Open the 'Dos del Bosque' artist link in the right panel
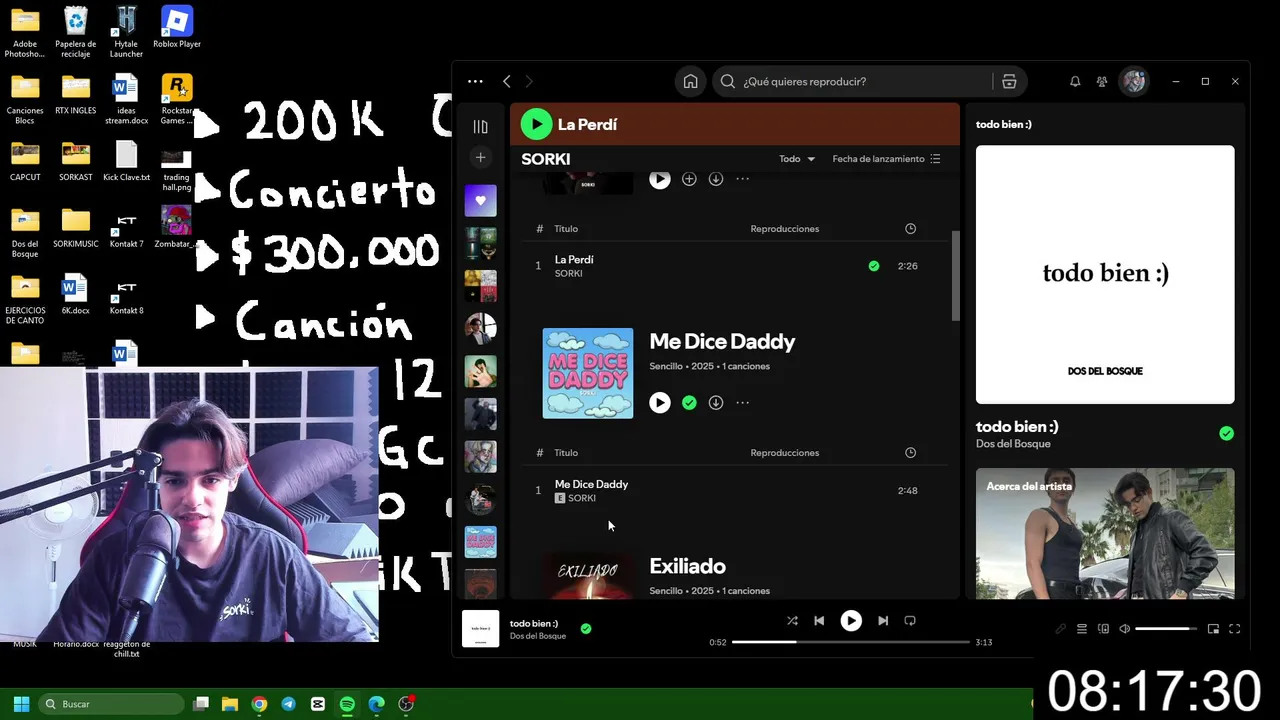The width and height of the screenshot is (1280, 720). (x=1013, y=444)
